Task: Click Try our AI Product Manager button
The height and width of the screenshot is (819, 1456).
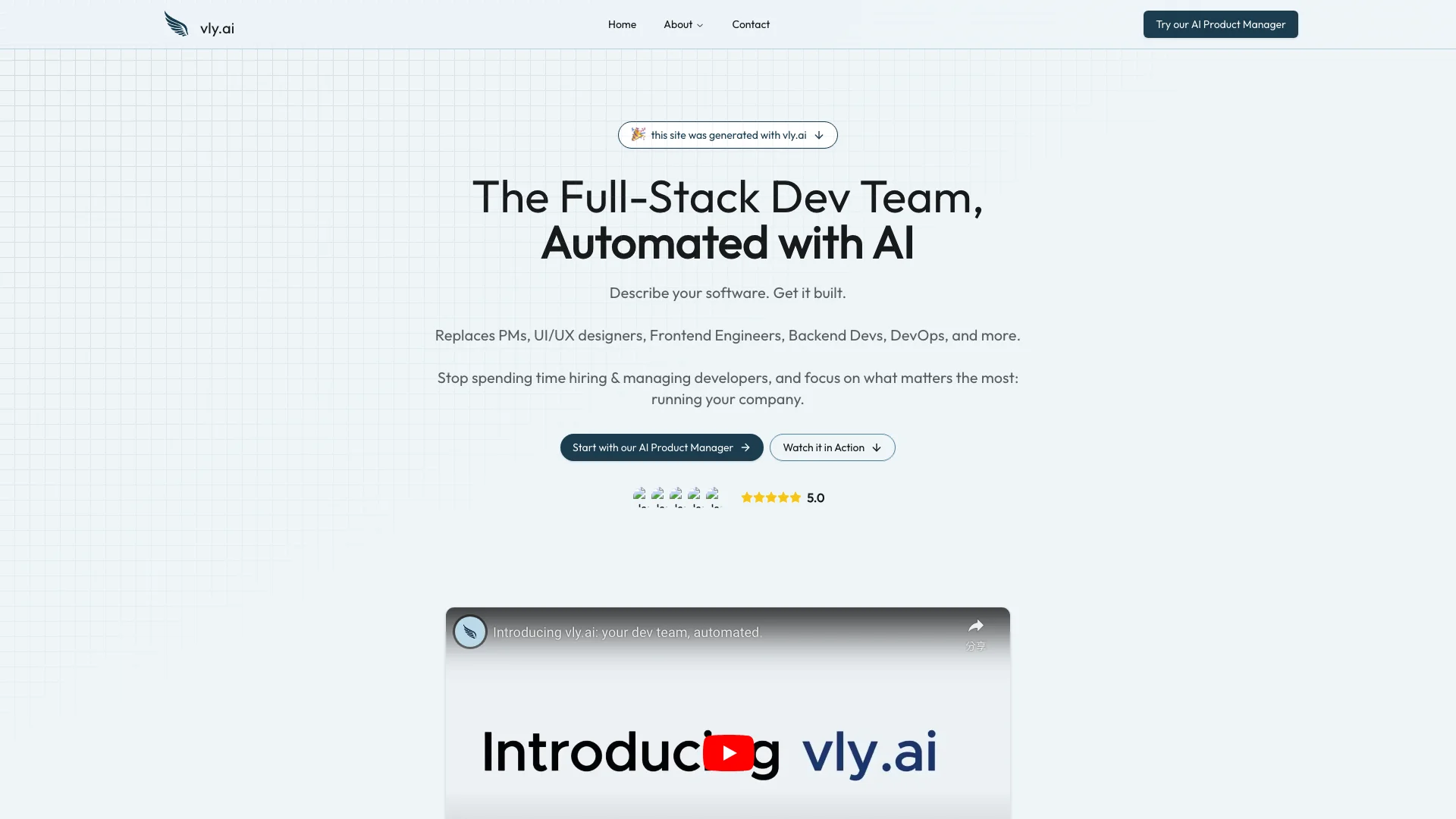Action: point(1220,24)
